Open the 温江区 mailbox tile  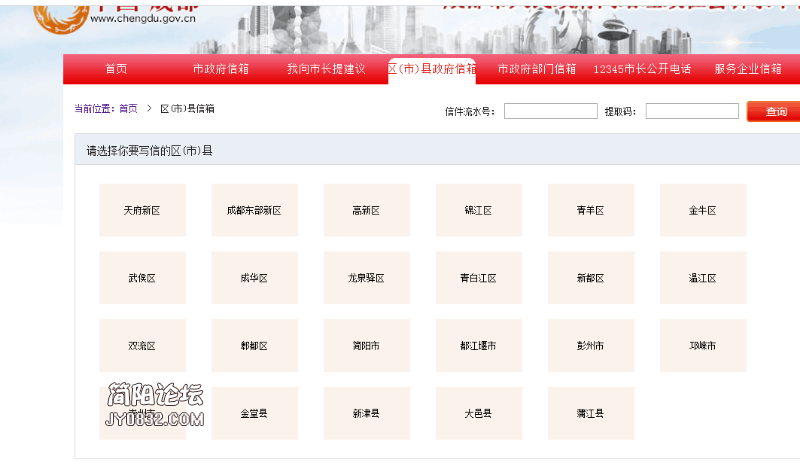[703, 278]
